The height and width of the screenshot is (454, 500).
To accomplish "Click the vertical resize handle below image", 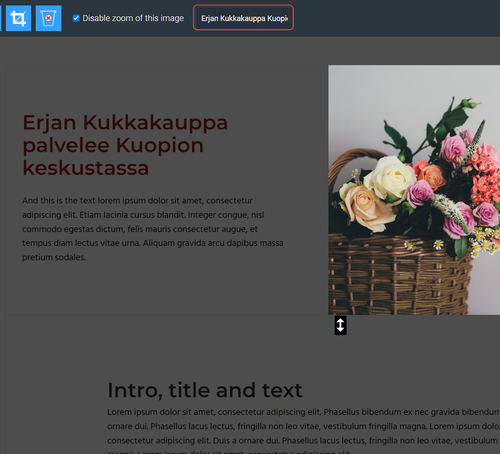I will click(x=340, y=325).
